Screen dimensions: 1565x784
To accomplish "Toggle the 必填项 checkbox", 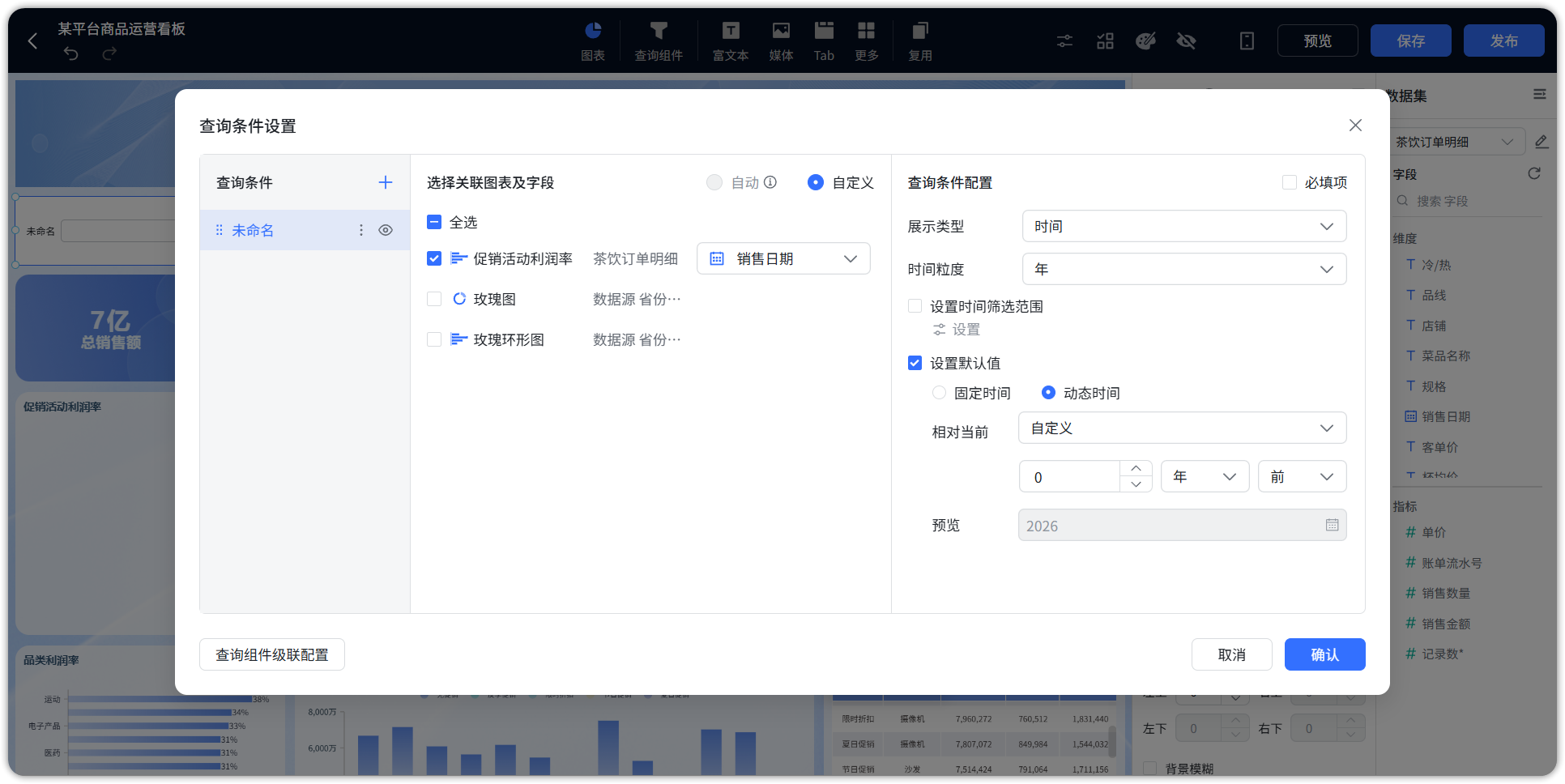I will coord(1290,182).
